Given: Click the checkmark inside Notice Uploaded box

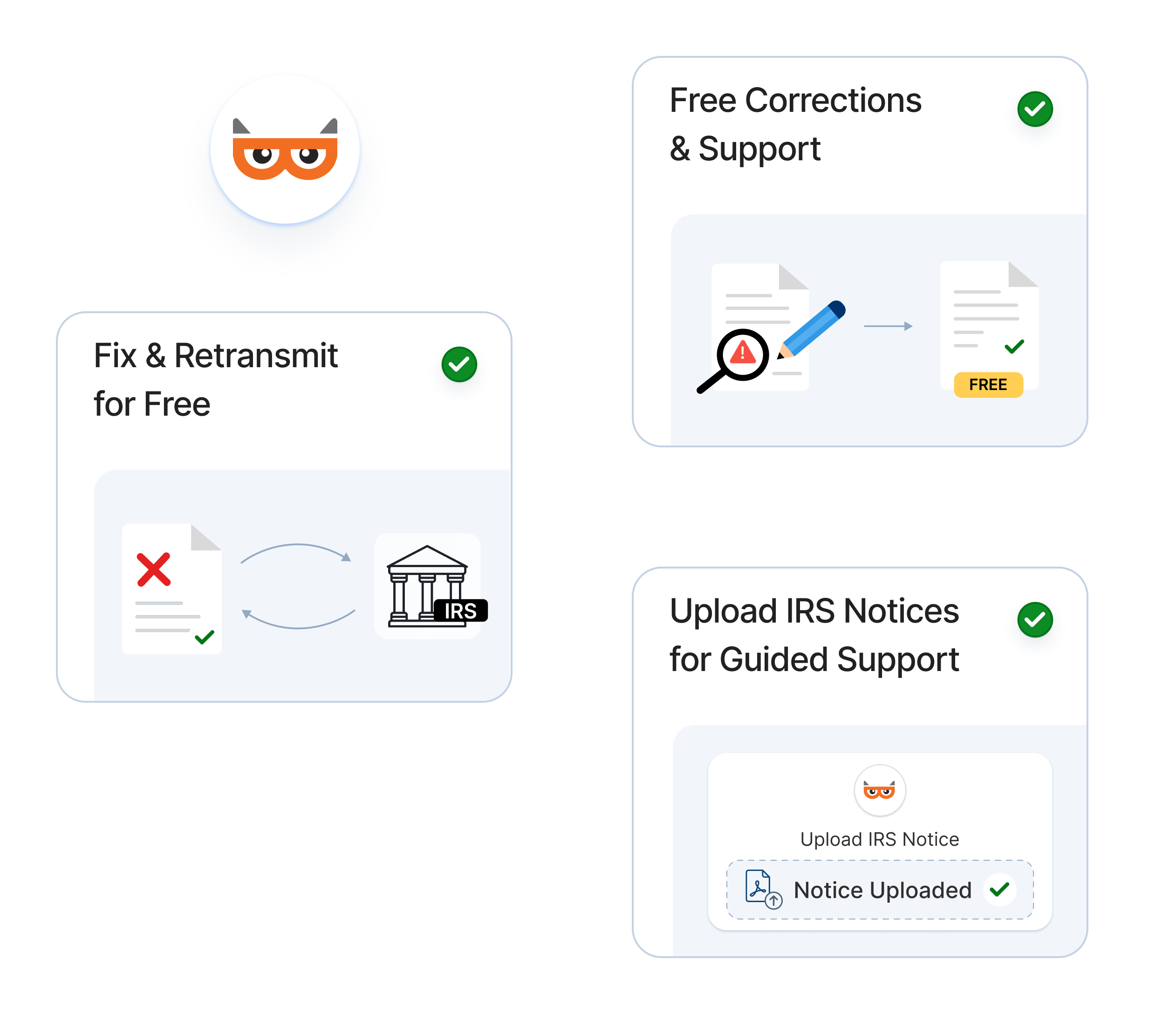Looking at the screenshot, I should tap(999, 889).
